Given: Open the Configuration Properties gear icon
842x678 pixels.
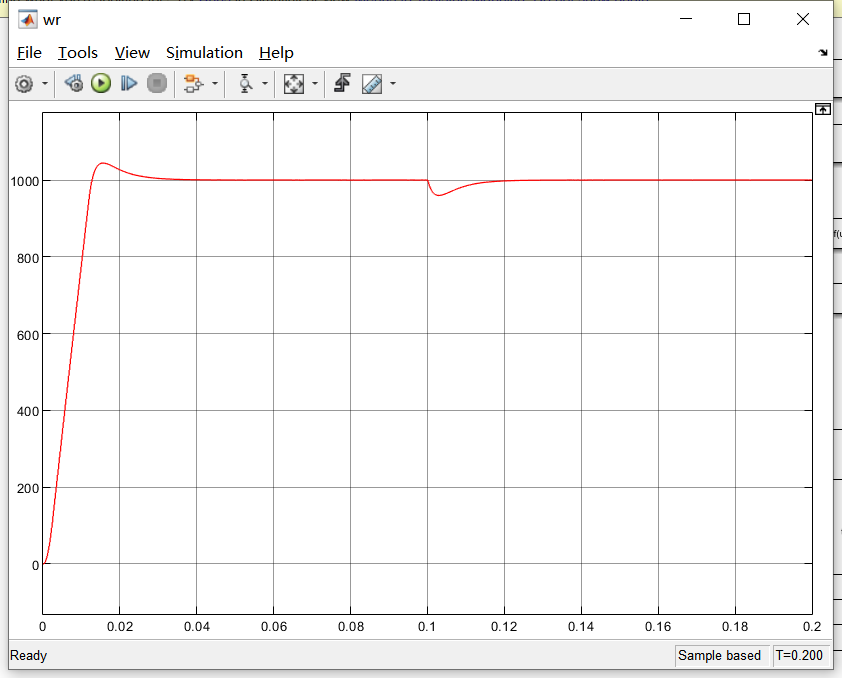Looking at the screenshot, I should 22,84.
